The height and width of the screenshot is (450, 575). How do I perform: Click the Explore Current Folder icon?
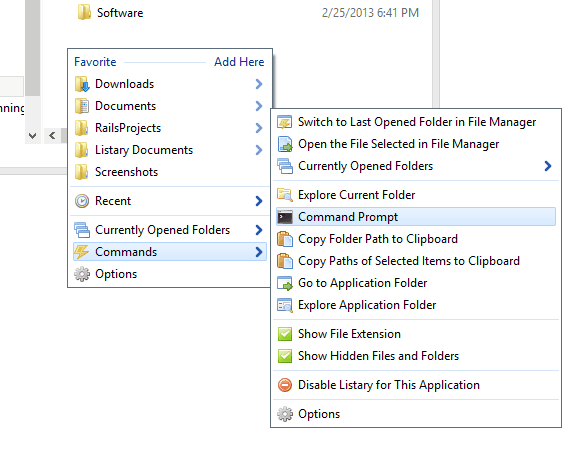(x=285, y=195)
